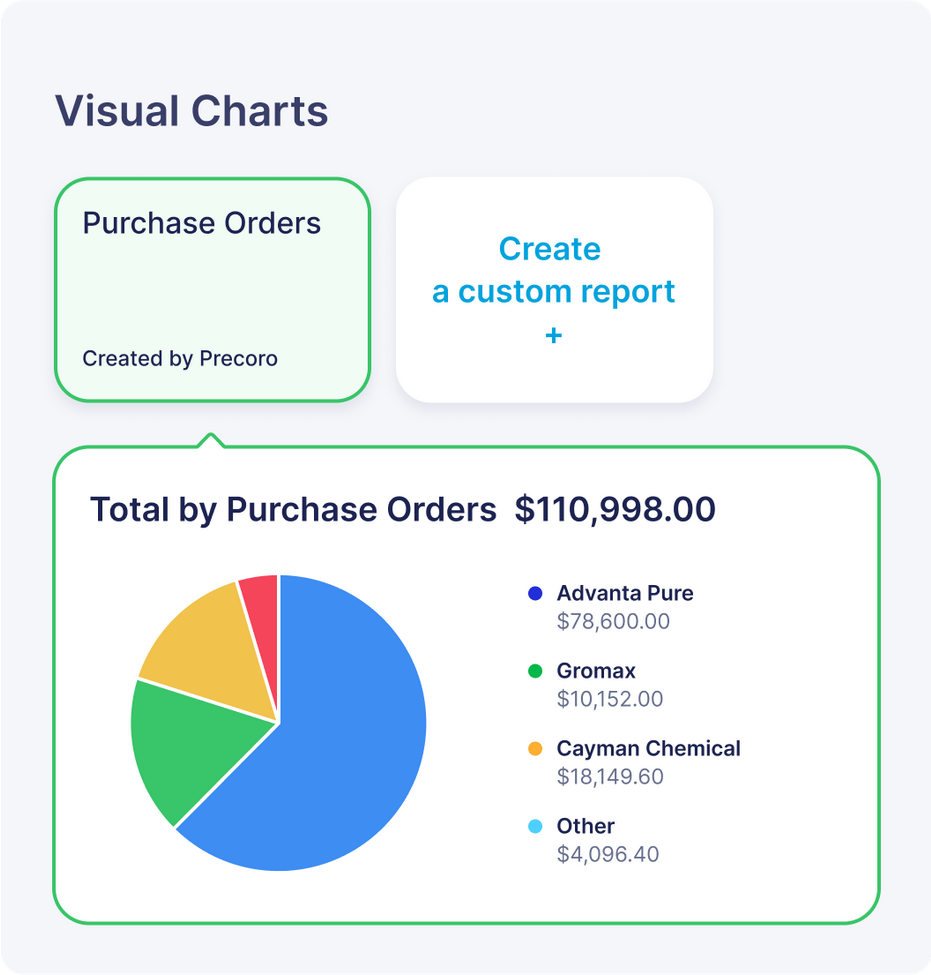
Task: Select the Advanta Pure legend label
Action: pyautogui.click(x=624, y=592)
